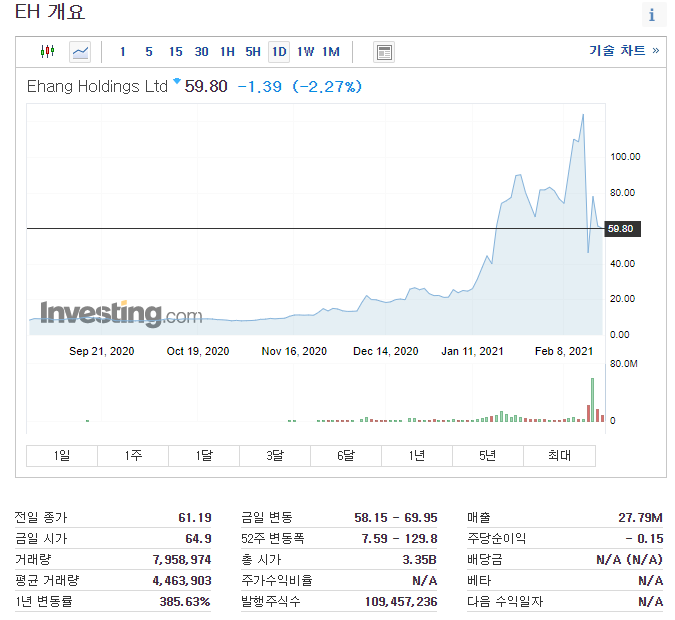Click the 베타 label
The height and width of the screenshot is (620, 675).
479,581
